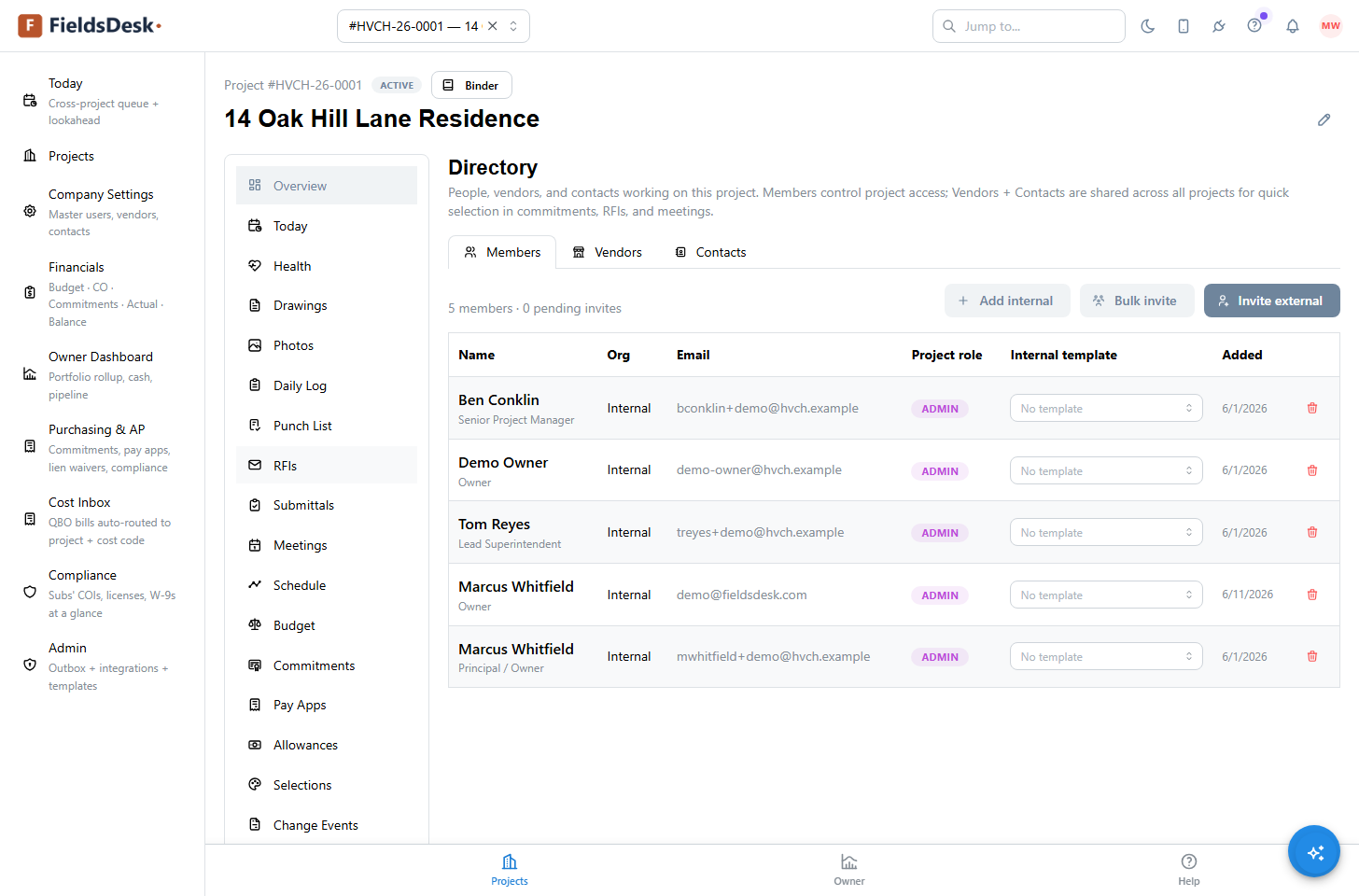Screen dimensions: 1359x896
Task: Open template dropdown for mwhitfield+demo row
Action: pyautogui.click(x=1106, y=656)
